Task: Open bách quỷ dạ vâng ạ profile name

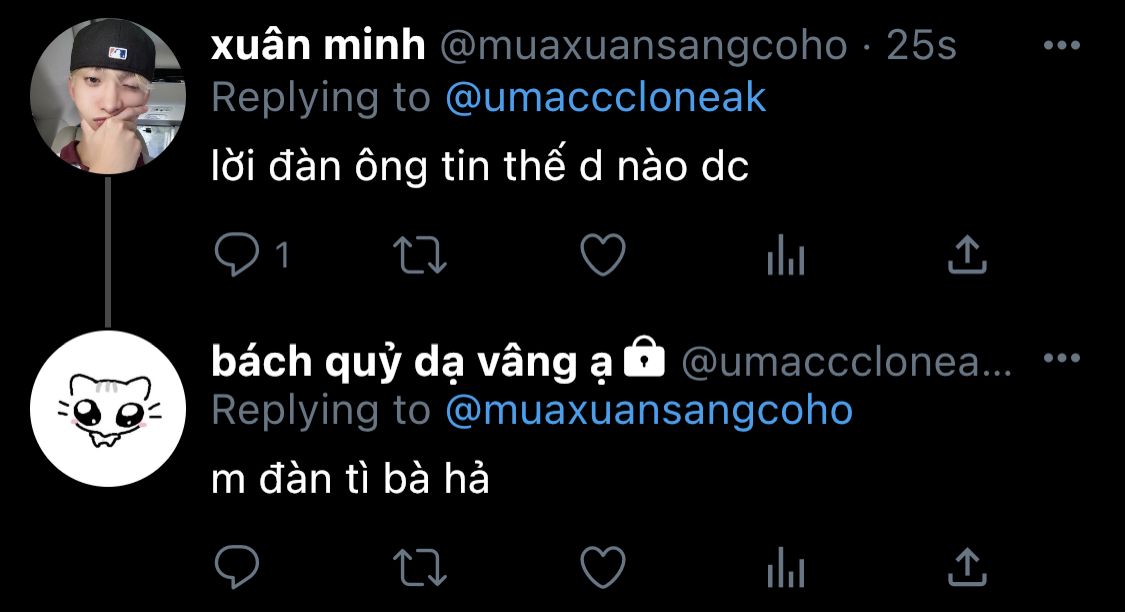Action: coord(412,360)
